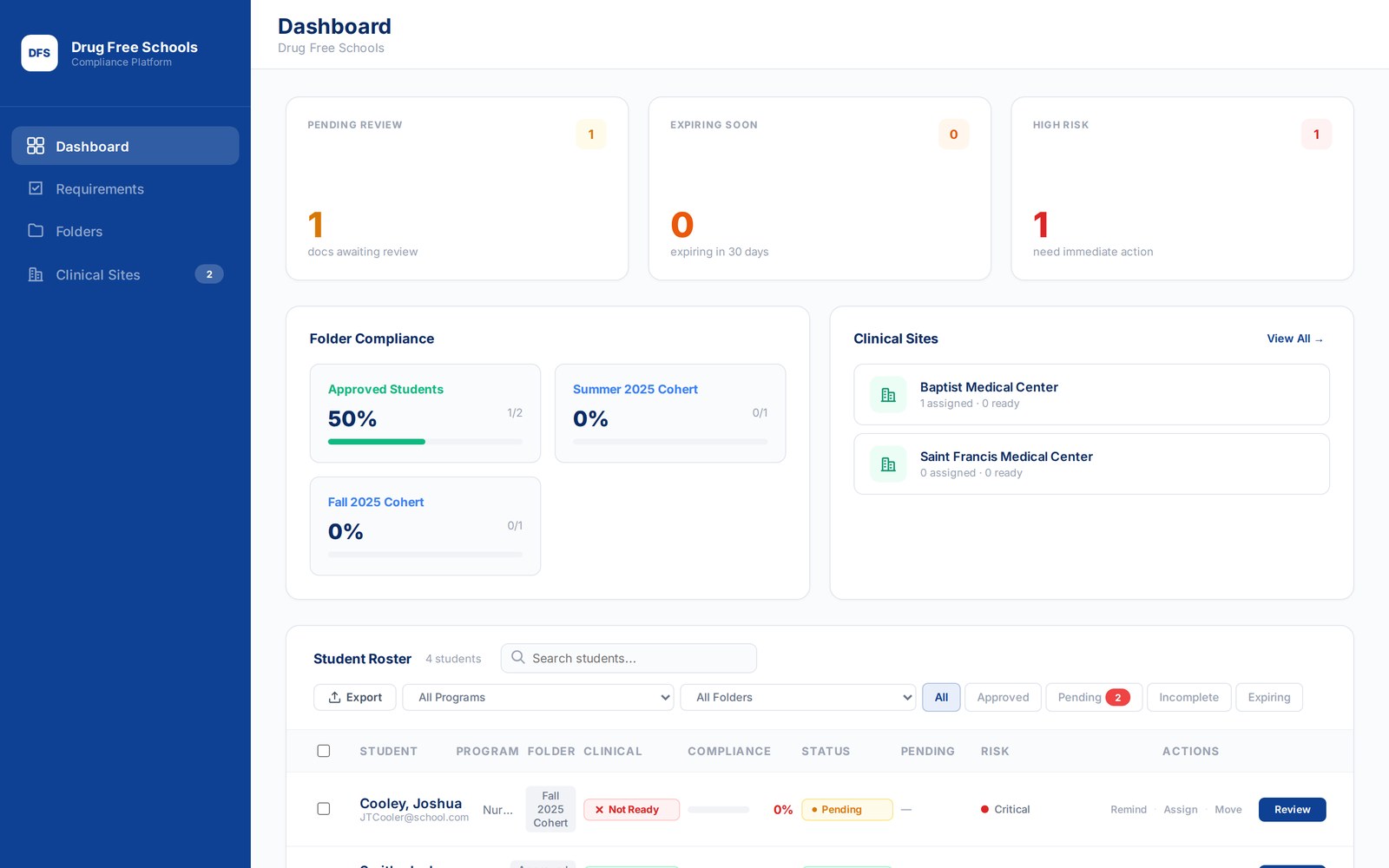Image resolution: width=1389 pixels, height=868 pixels.
Task: Click the Search students input field
Action: [x=629, y=658]
